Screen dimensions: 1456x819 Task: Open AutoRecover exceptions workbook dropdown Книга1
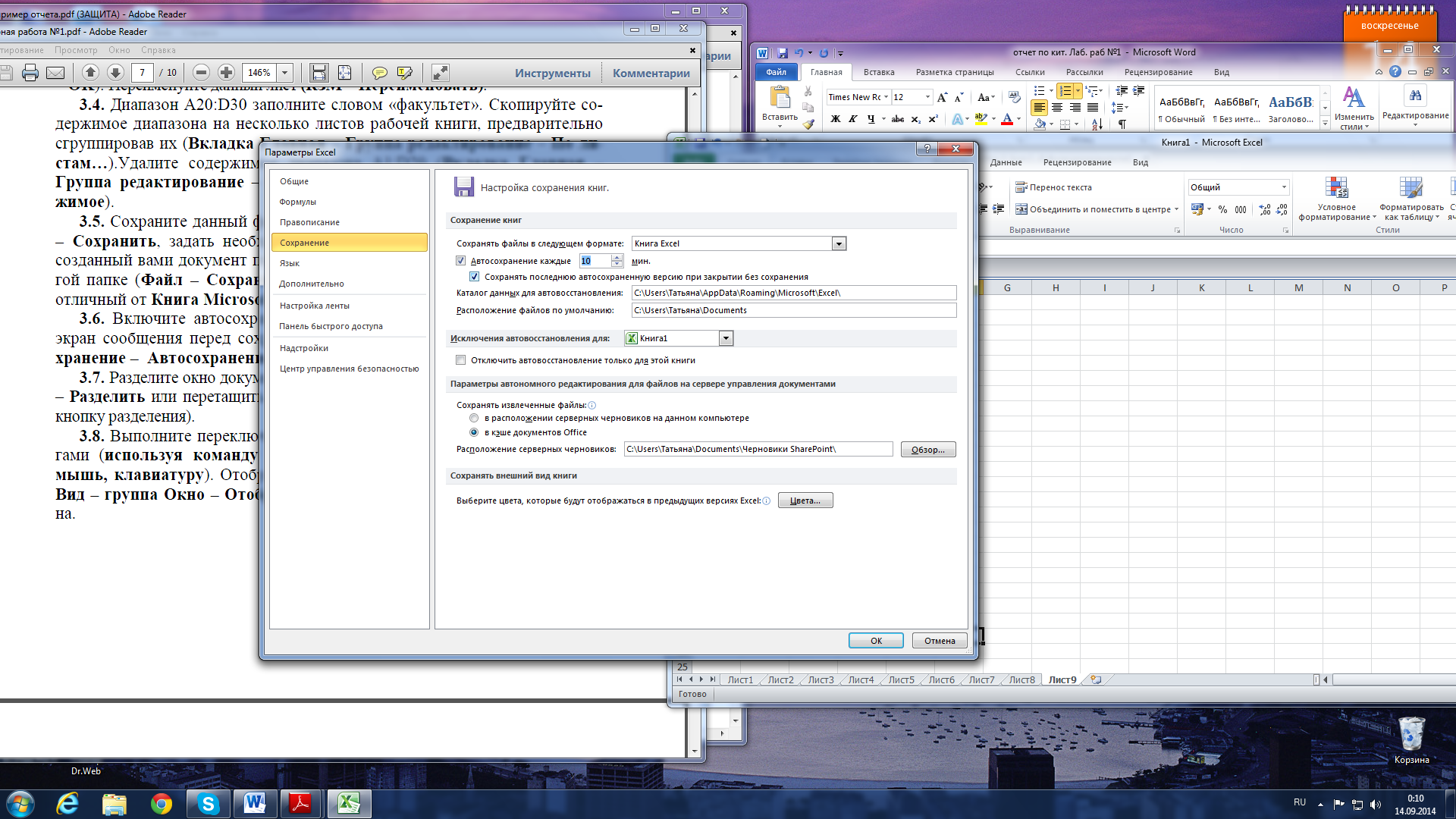[726, 338]
